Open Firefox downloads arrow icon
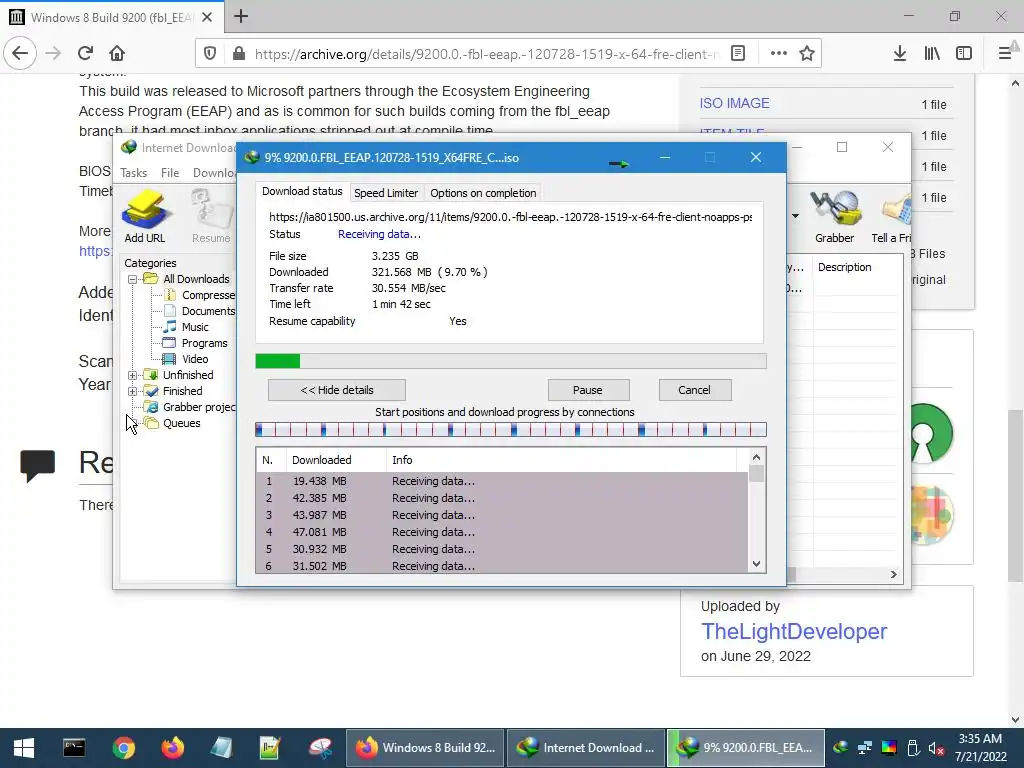The width and height of the screenshot is (1024, 768). (x=899, y=54)
